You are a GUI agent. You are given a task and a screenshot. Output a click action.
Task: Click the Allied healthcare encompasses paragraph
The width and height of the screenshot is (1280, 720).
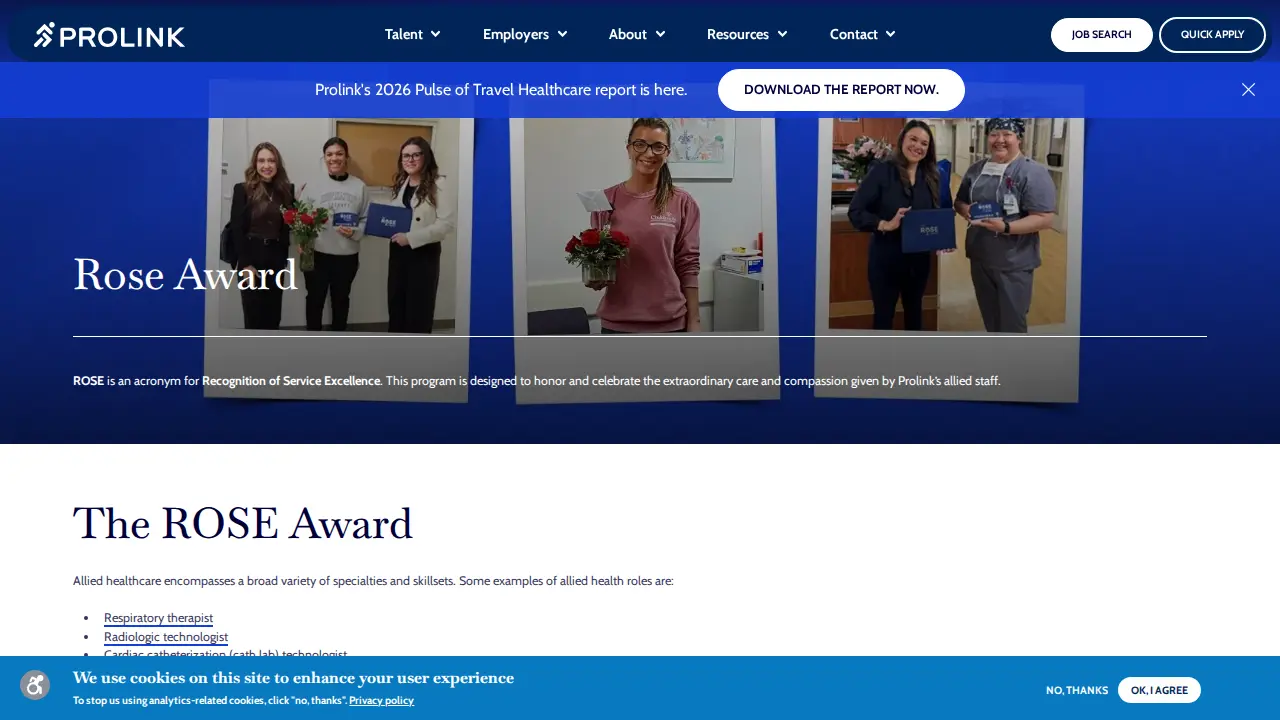(x=373, y=581)
